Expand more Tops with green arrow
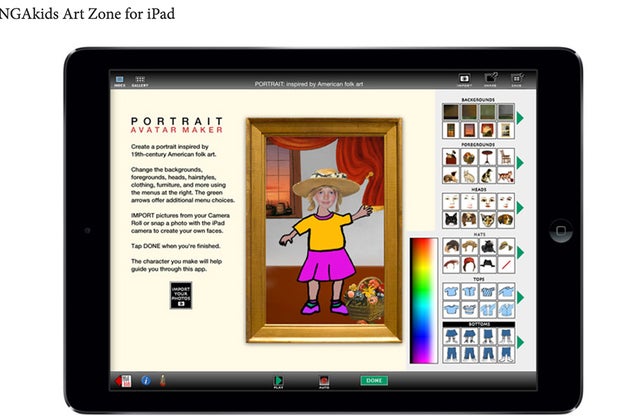620x420 pixels. (x=520, y=297)
